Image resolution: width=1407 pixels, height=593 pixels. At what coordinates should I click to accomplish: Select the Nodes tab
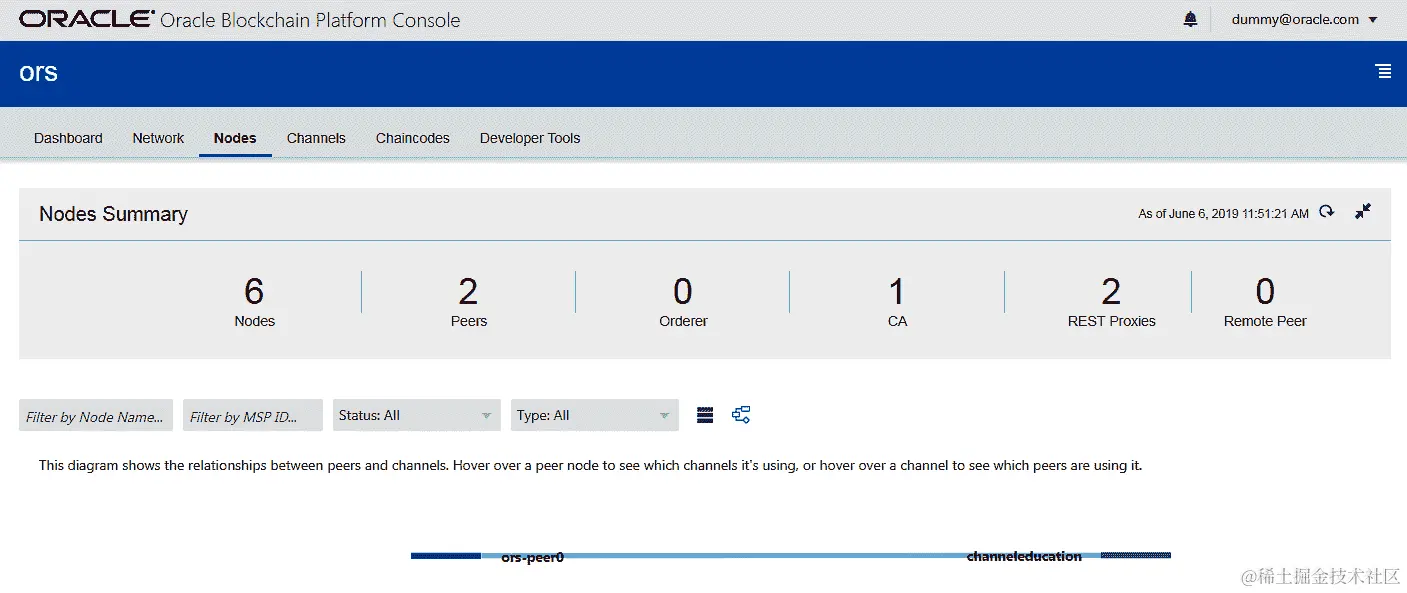pos(235,138)
